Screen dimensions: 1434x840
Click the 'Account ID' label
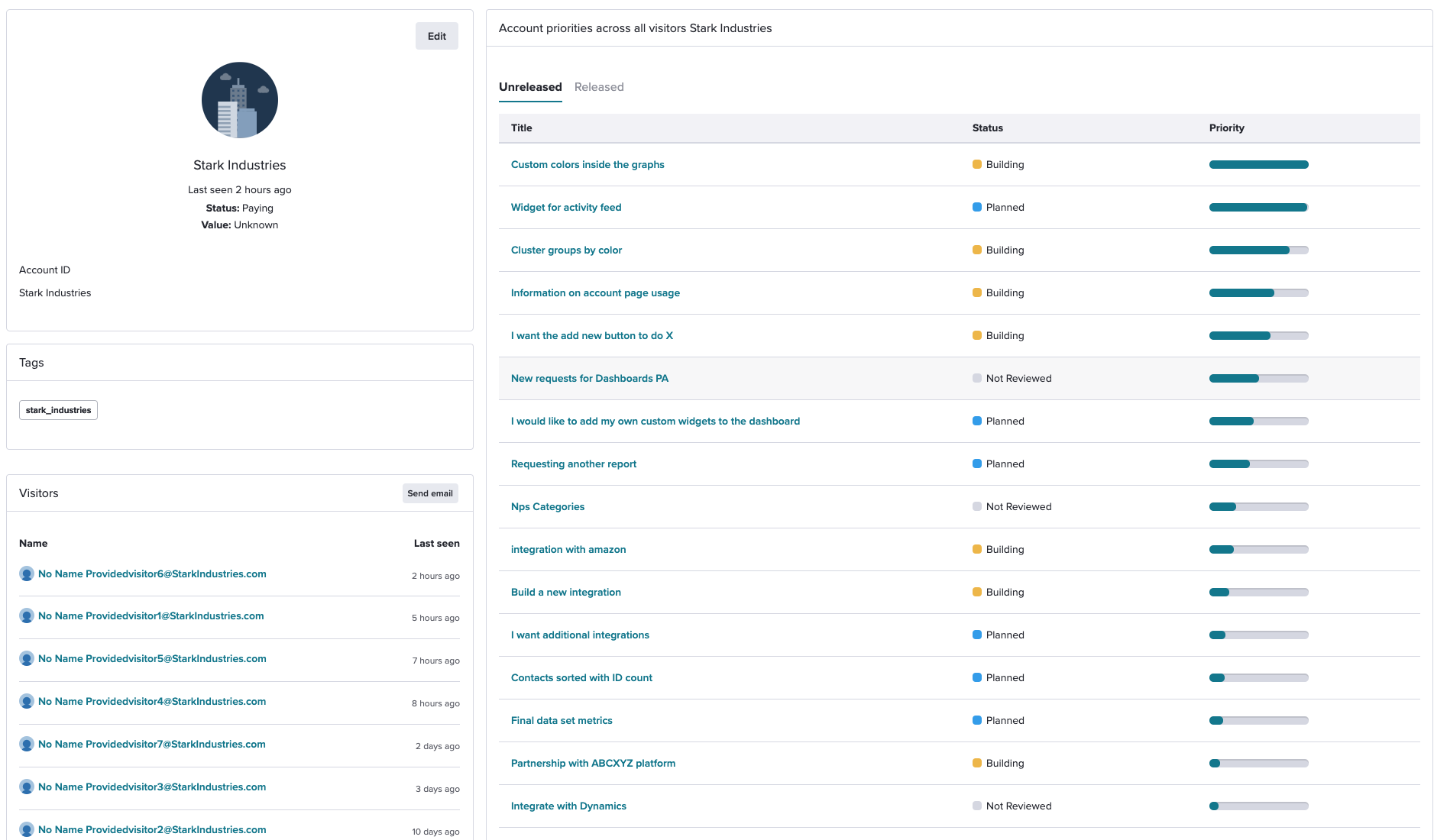click(x=44, y=270)
